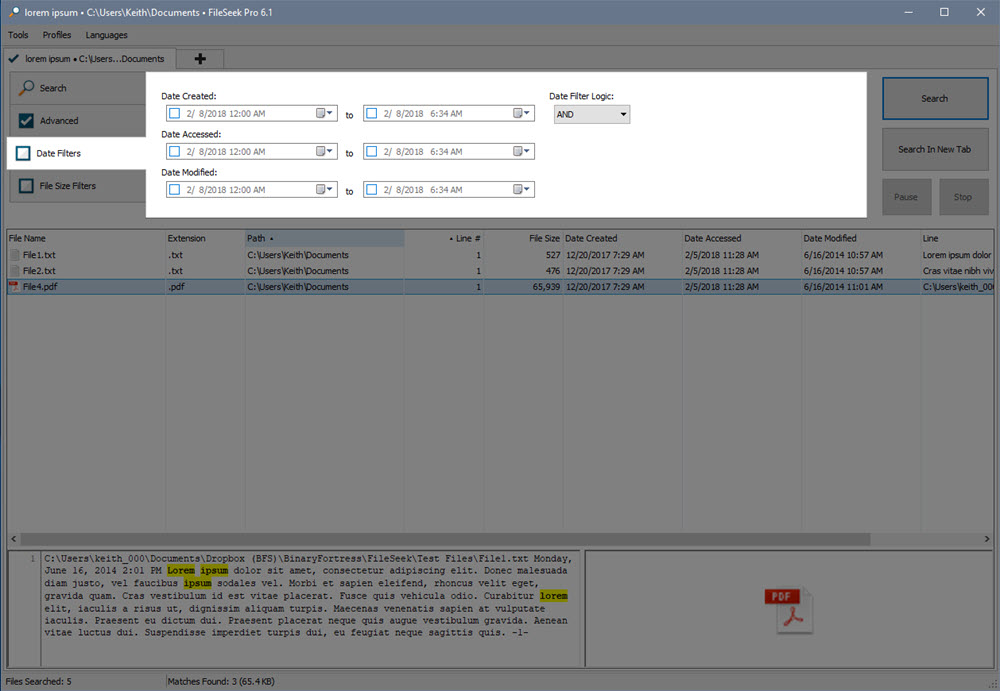Click the Stop button

[964, 197]
